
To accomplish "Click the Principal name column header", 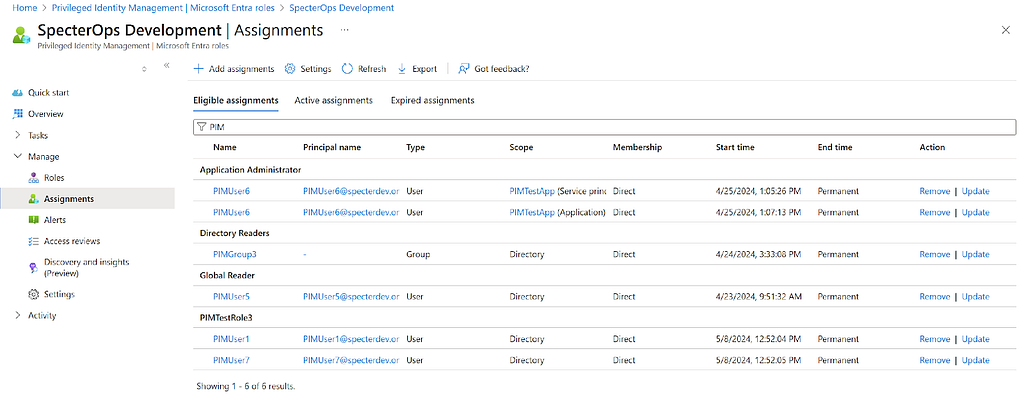I will click(332, 148).
